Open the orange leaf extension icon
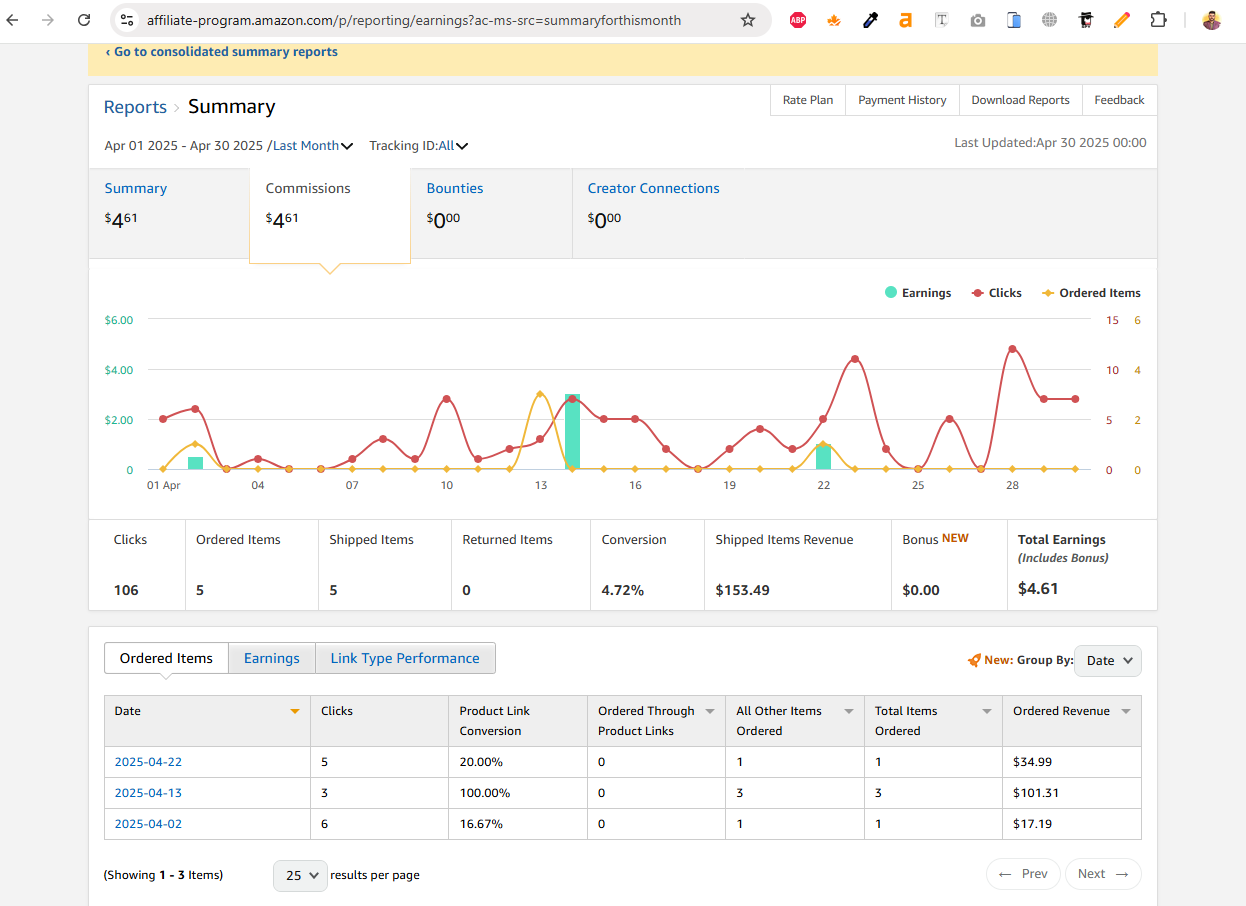Image resolution: width=1246 pixels, height=906 pixels. [834, 20]
